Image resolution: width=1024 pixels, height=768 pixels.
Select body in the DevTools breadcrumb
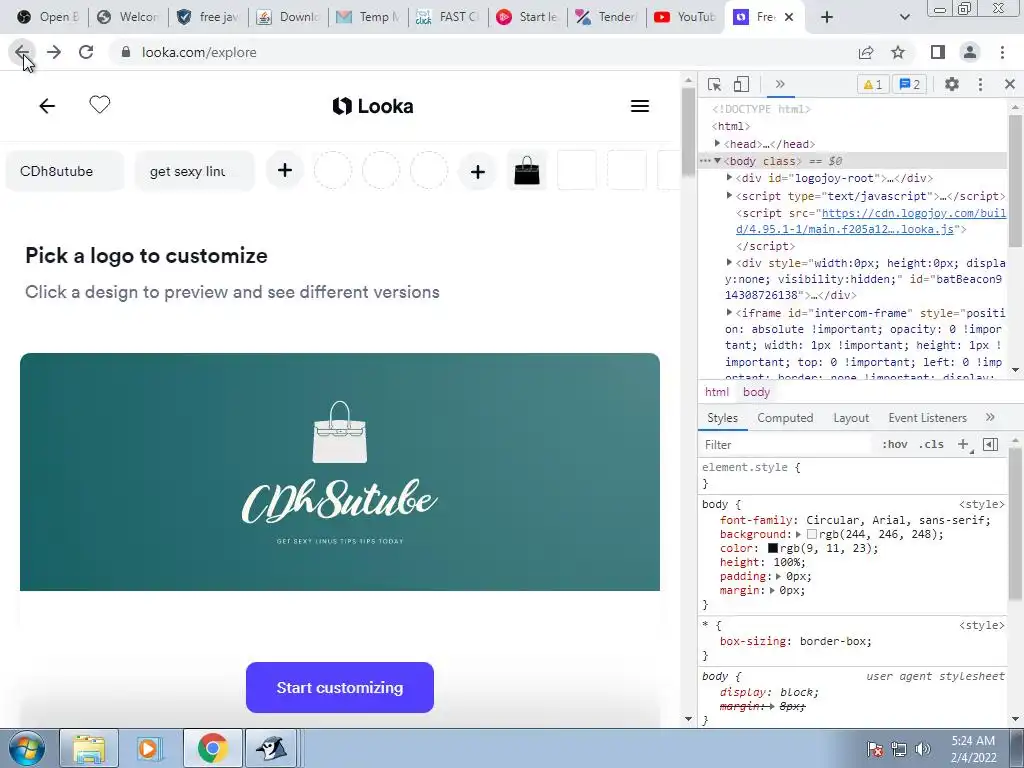(756, 392)
